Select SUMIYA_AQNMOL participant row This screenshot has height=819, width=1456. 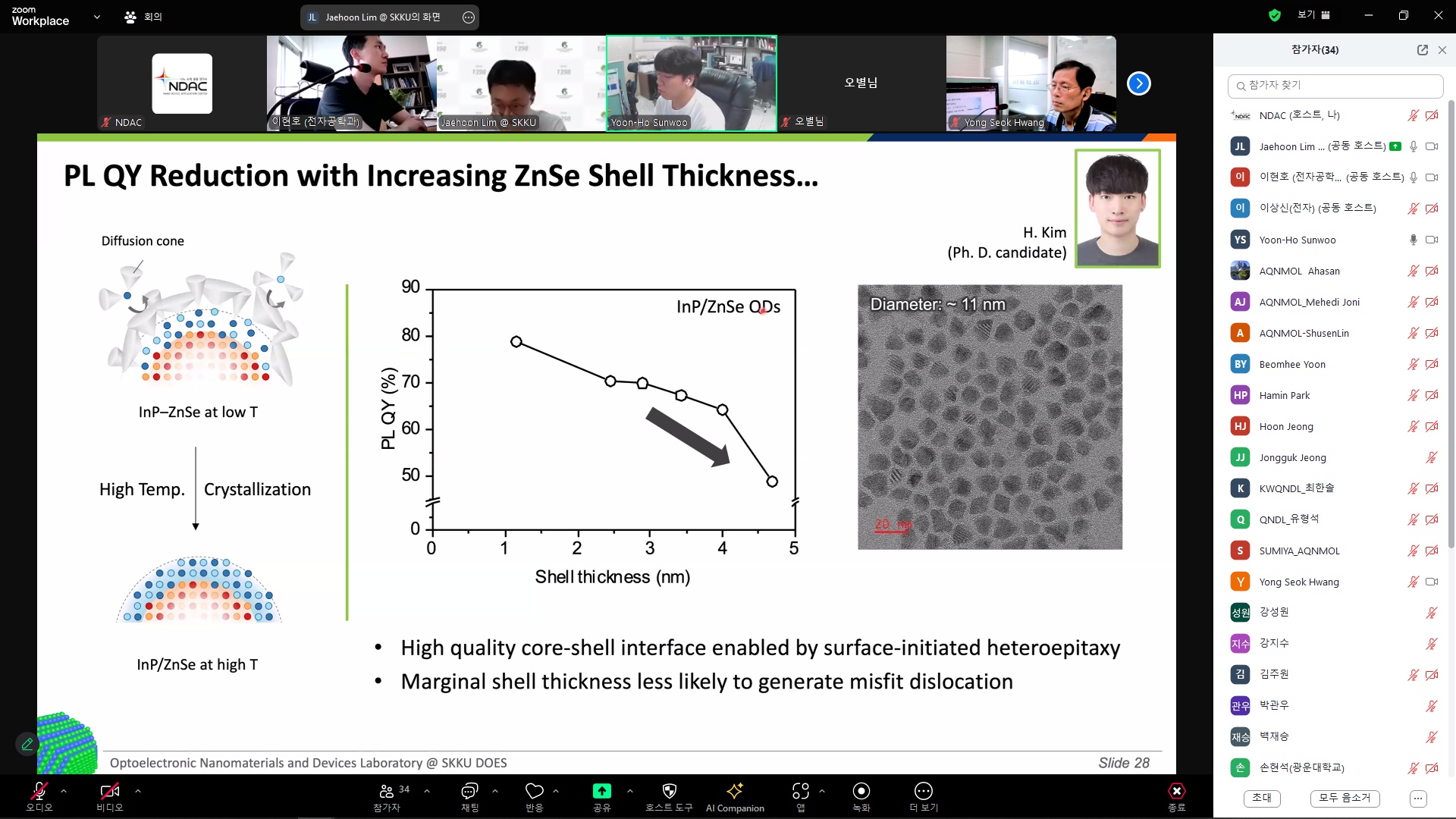click(x=1335, y=551)
